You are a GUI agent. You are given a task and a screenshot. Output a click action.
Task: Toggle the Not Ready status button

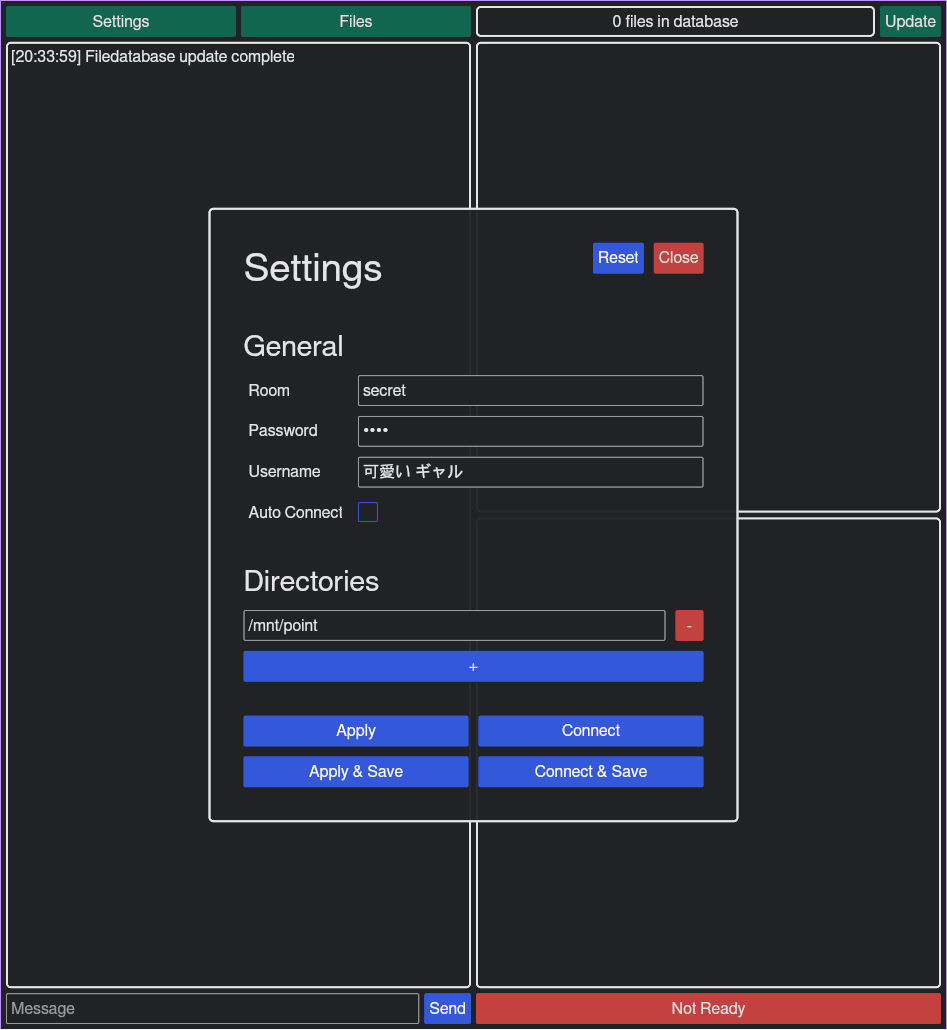708,1008
